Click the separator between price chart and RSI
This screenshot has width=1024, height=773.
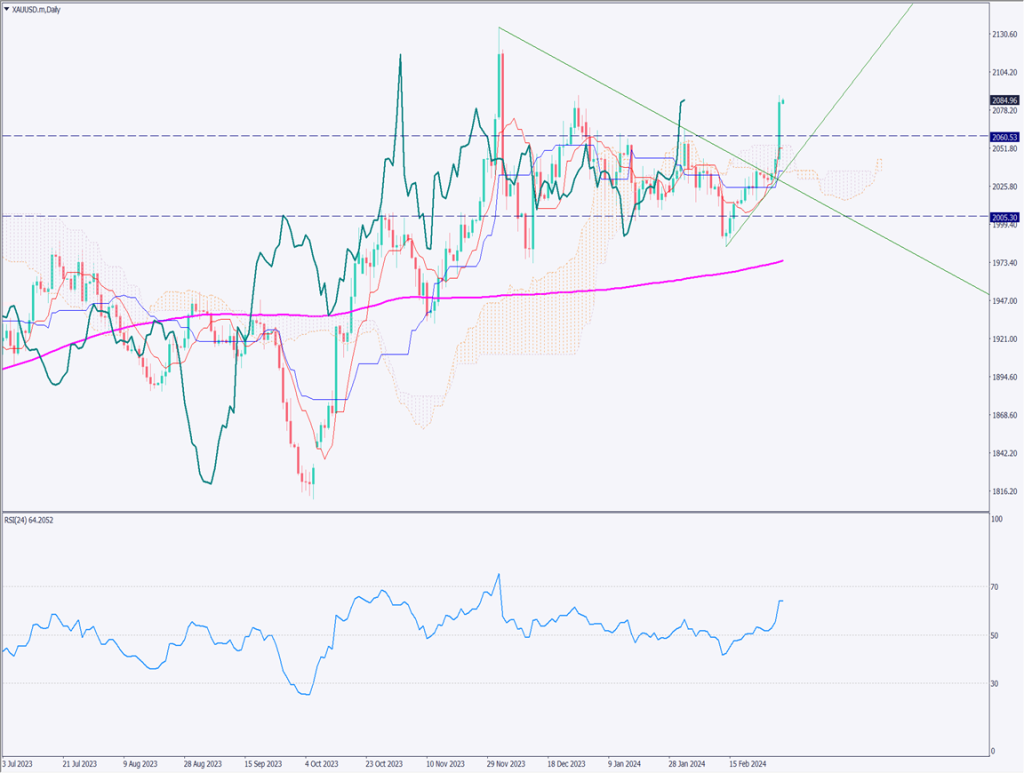coord(500,512)
